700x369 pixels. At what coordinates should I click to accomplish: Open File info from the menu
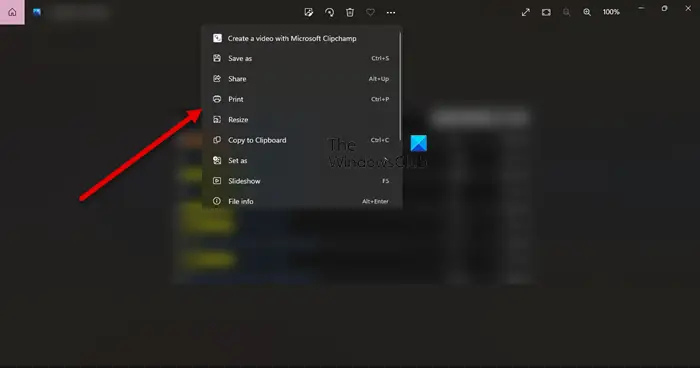click(302, 201)
